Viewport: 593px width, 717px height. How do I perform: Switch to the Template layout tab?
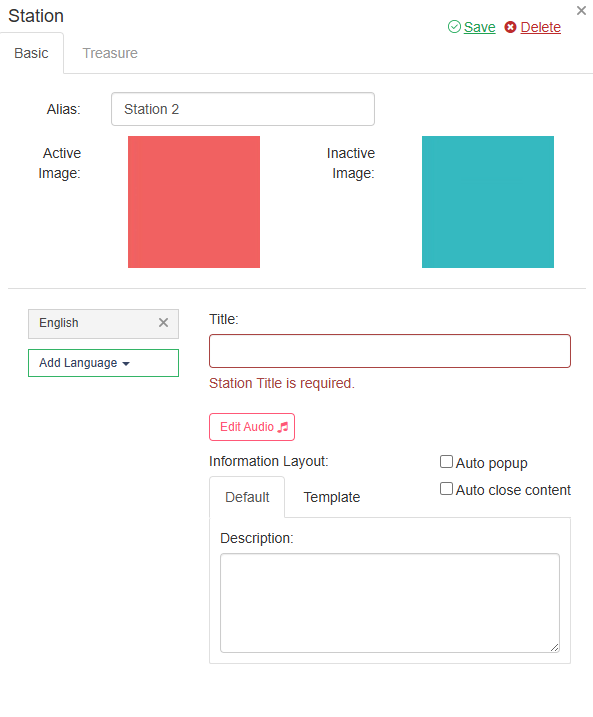[x=332, y=497]
